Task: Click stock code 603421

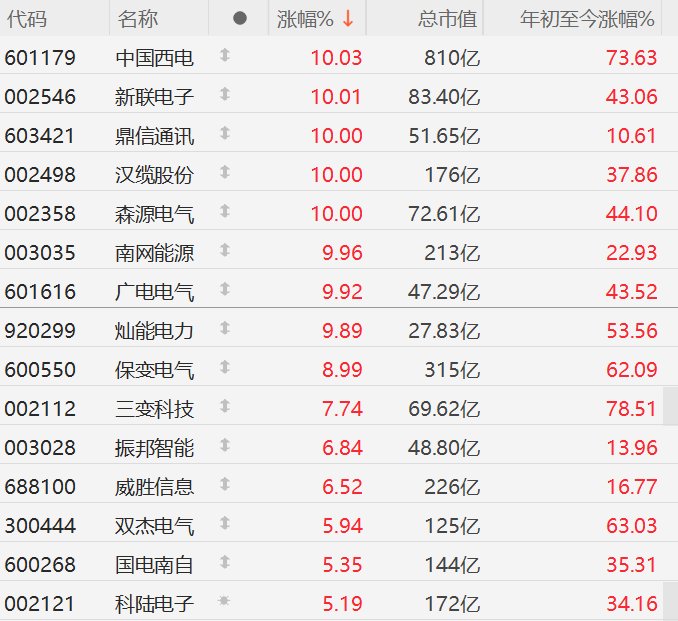Action: click(40, 136)
